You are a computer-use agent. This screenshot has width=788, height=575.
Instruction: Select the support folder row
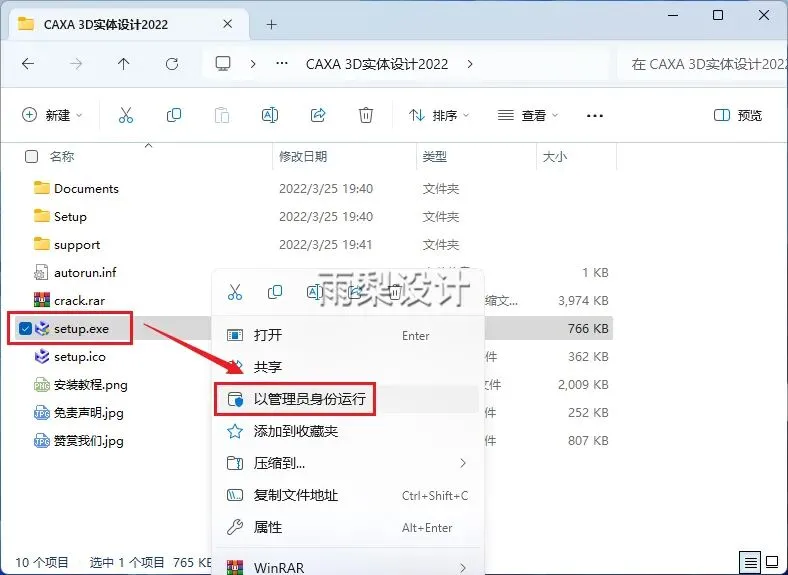[x=312, y=244]
